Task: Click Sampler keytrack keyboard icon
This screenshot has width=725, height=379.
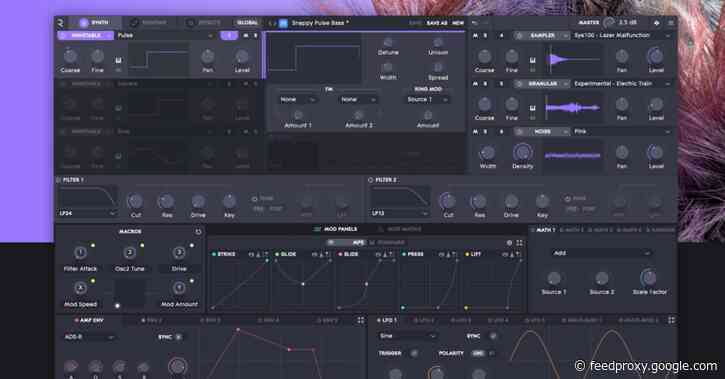Action: 533,61
